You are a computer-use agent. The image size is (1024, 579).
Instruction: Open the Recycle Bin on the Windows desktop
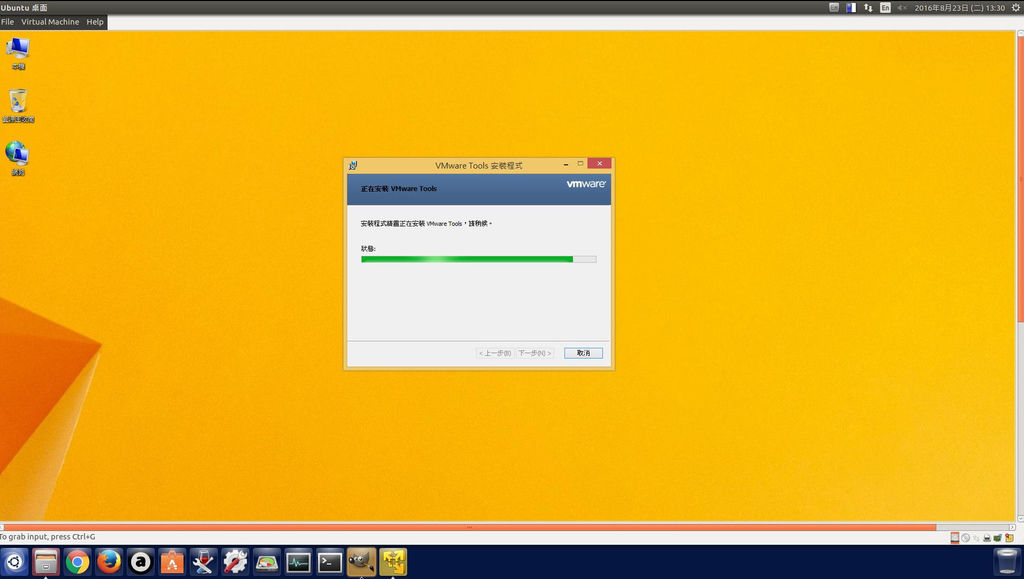pyautogui.click(x=20, y=103)
